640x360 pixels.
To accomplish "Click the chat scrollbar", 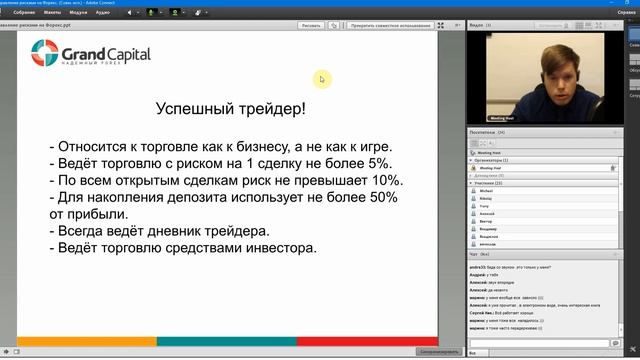I will 621,299.
